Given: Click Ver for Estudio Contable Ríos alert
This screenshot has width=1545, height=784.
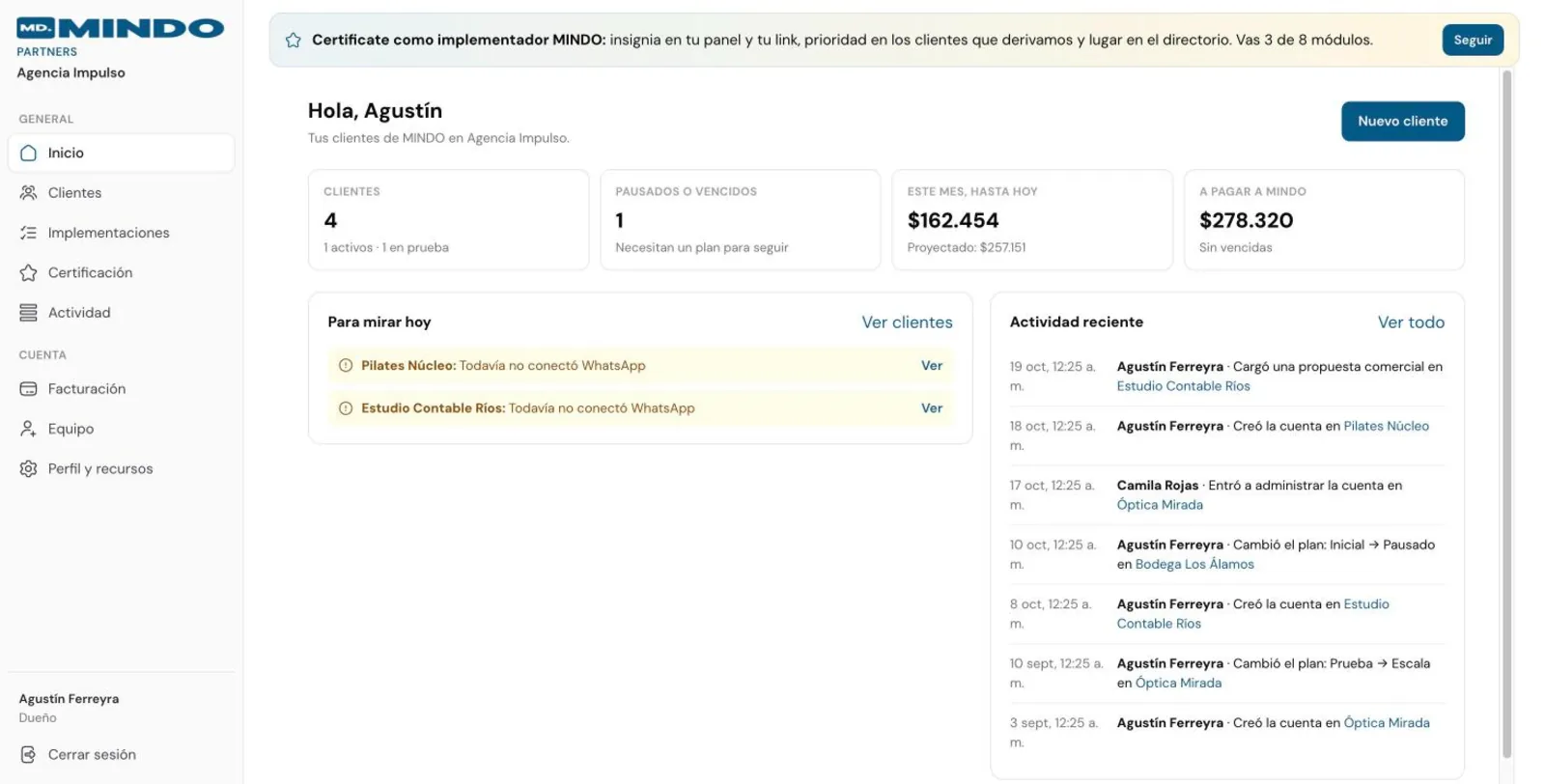Looking at the screenshot, I should [932, 408].
